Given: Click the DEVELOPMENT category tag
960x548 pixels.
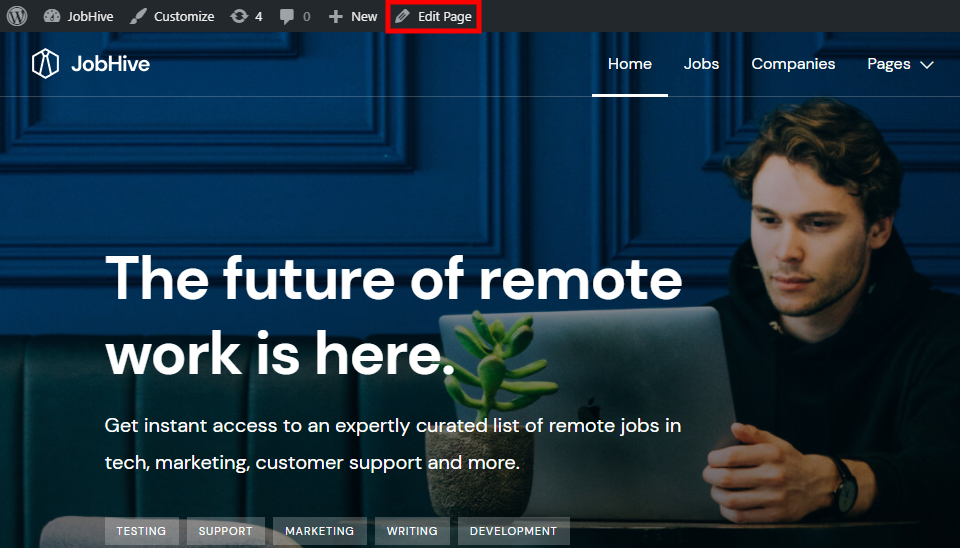Looking at the screenshot, I should [513, 531].
